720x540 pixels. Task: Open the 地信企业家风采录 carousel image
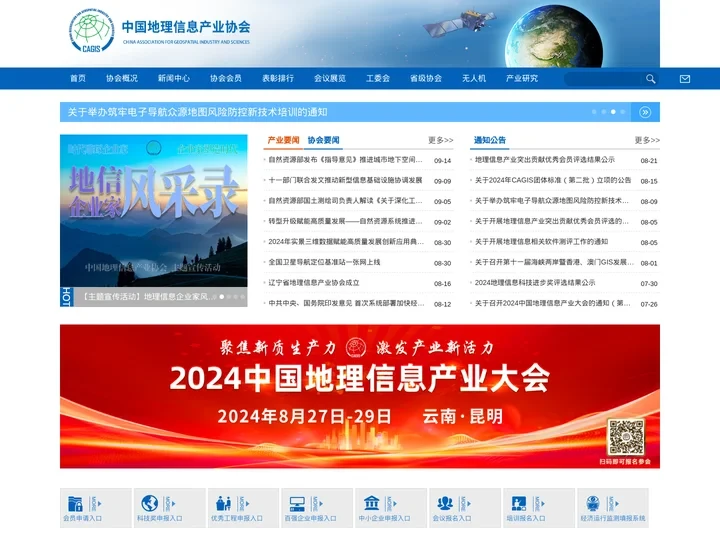pyautogui.click(x=153, y=211)
